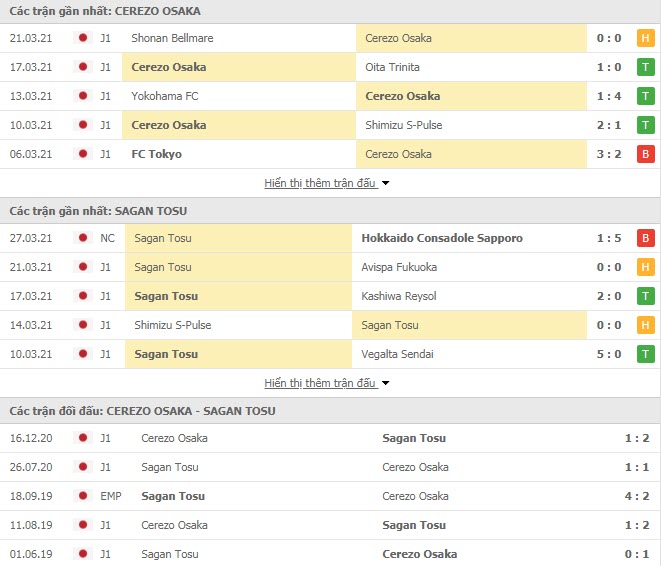The width and height of the screenshot is (661, 566).
Task: Expand more matches under Cerezo Osaka section
Action: pyautogui.click(x=320, y=183)
